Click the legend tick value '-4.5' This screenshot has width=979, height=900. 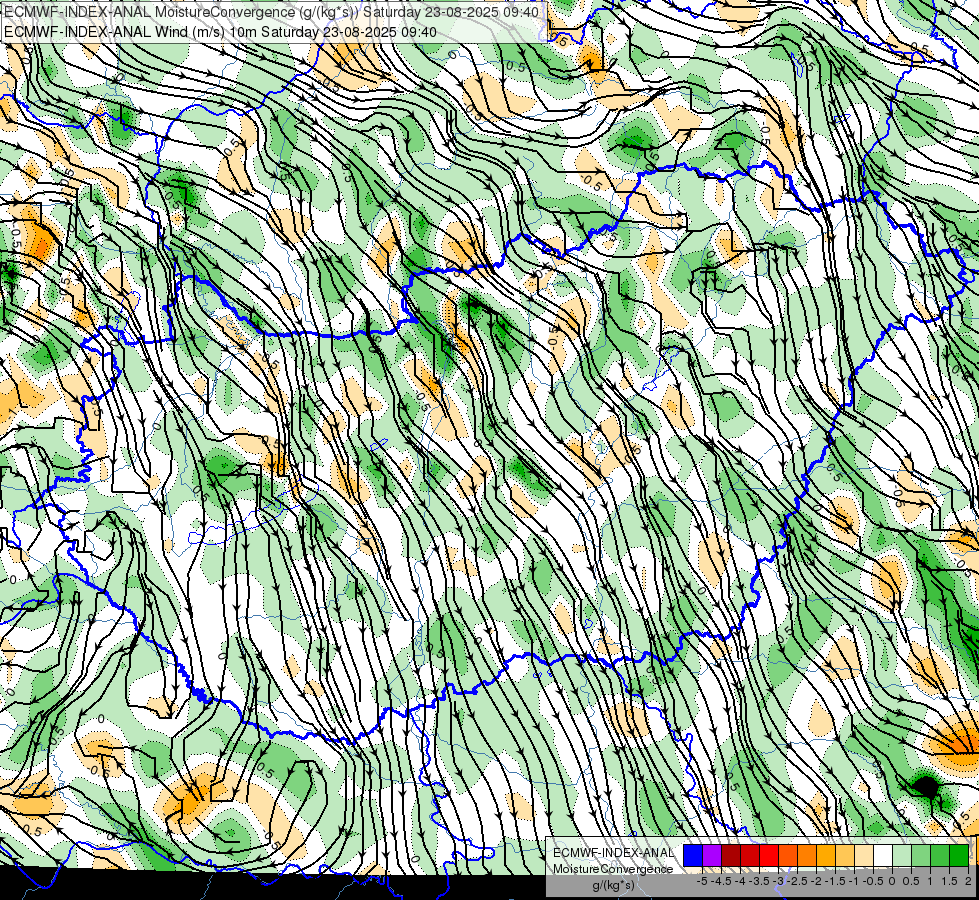721,881
